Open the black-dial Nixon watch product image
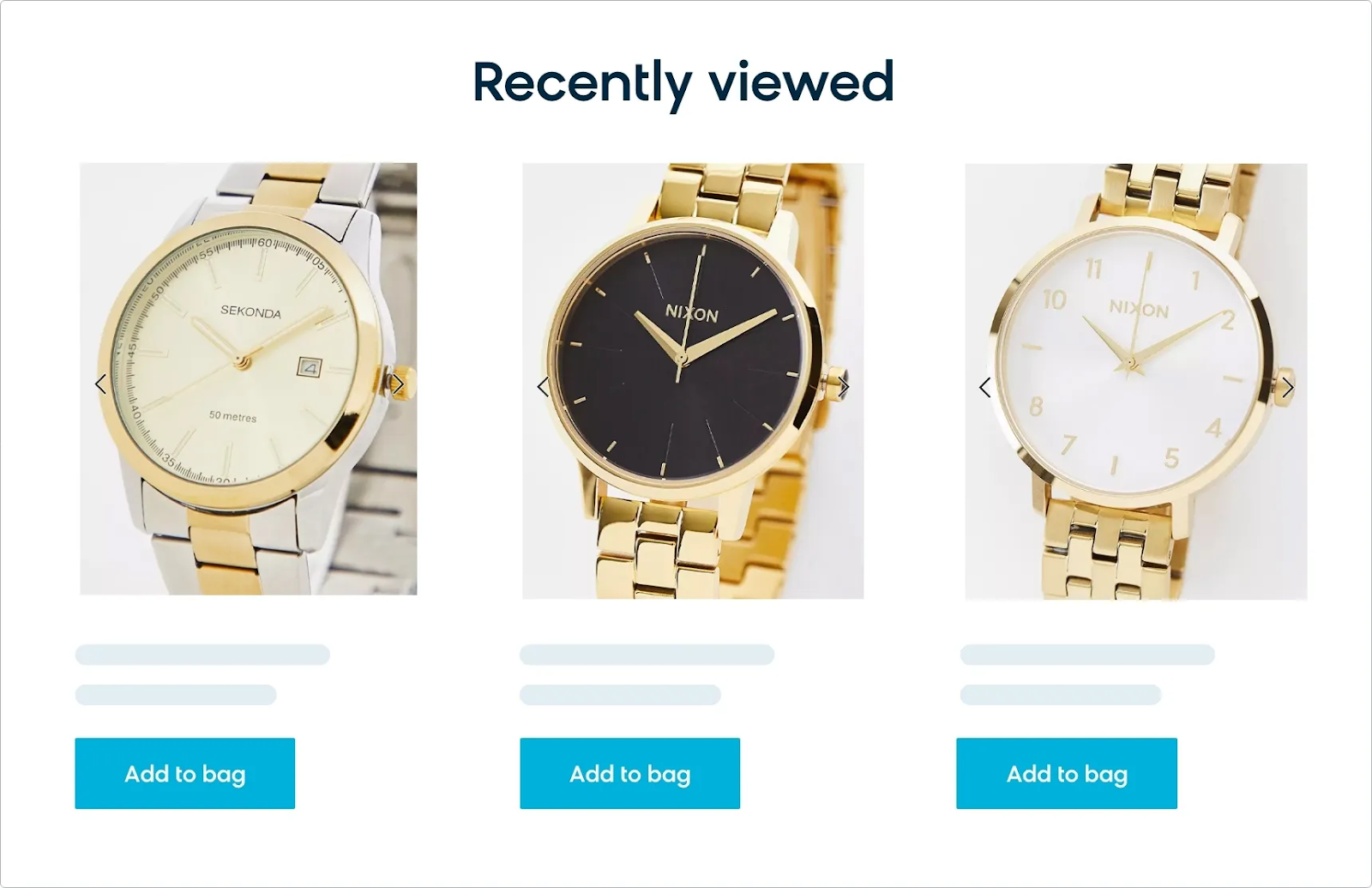Viewport: 1372px width, 888px height. 693,381
